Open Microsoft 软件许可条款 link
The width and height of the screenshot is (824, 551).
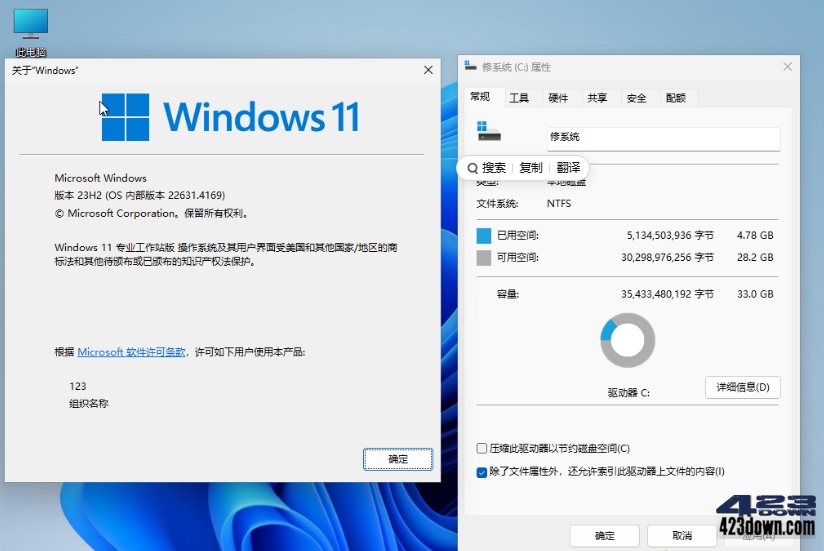131,352
